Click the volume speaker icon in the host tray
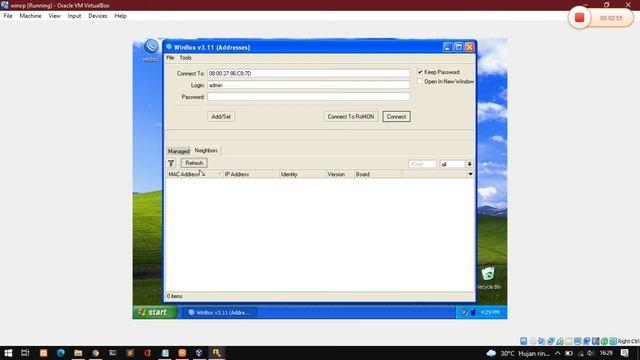The width and height of the screenshot is (640, 360). [x=591, y=353]
